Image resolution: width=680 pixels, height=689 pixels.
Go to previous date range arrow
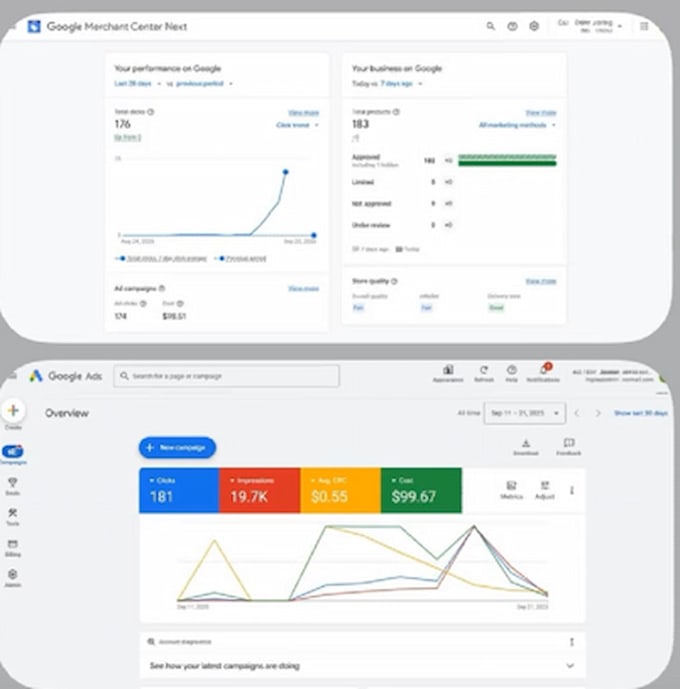click(x=577, y=413)
